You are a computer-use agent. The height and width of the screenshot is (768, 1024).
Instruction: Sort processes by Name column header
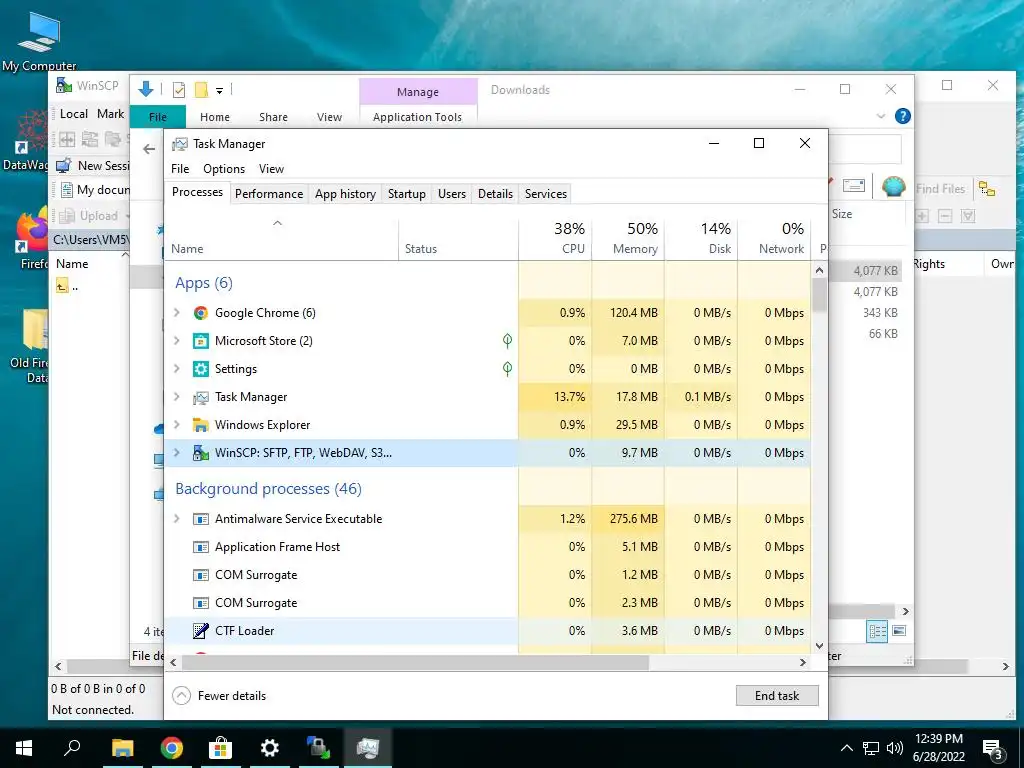click(x=281, y=238)
